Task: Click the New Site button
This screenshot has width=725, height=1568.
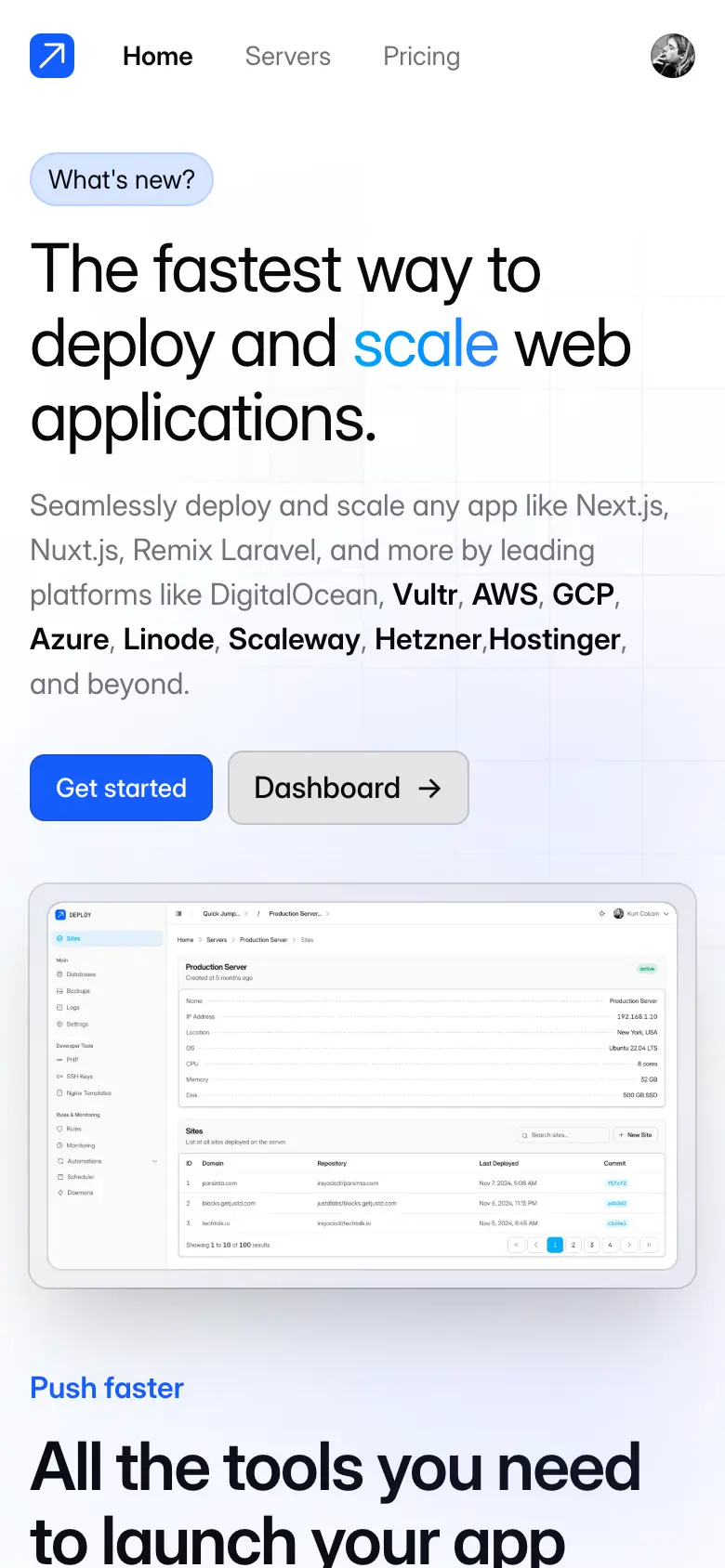Action: (x=636, y=1135)
